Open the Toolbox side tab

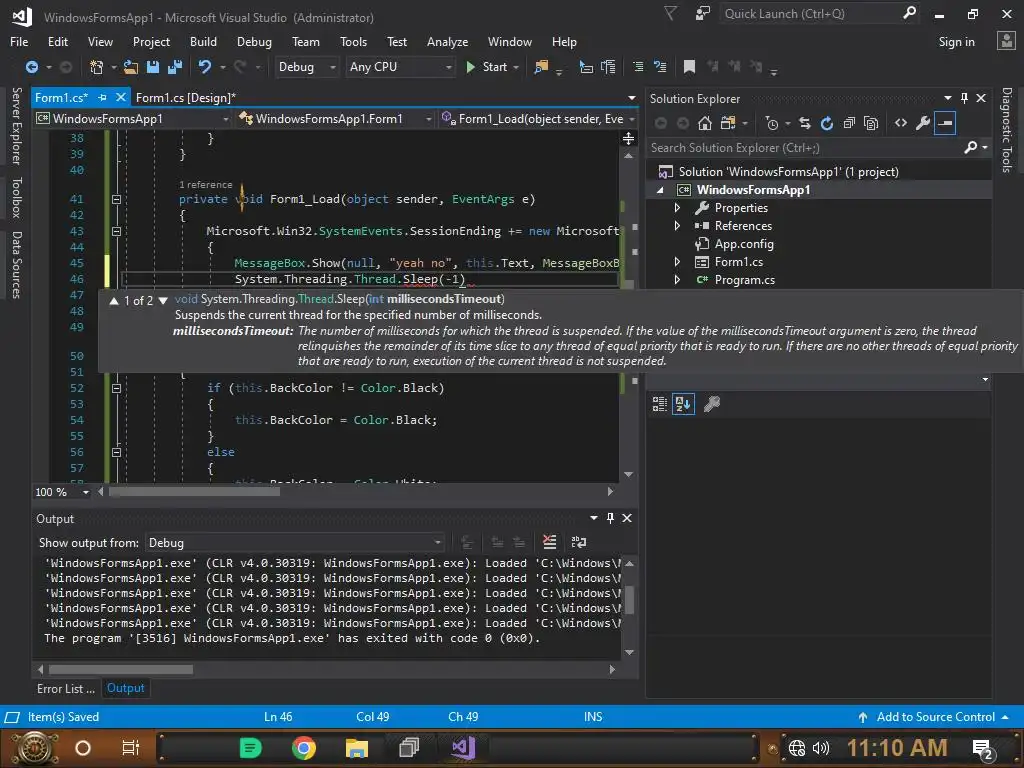17,197
